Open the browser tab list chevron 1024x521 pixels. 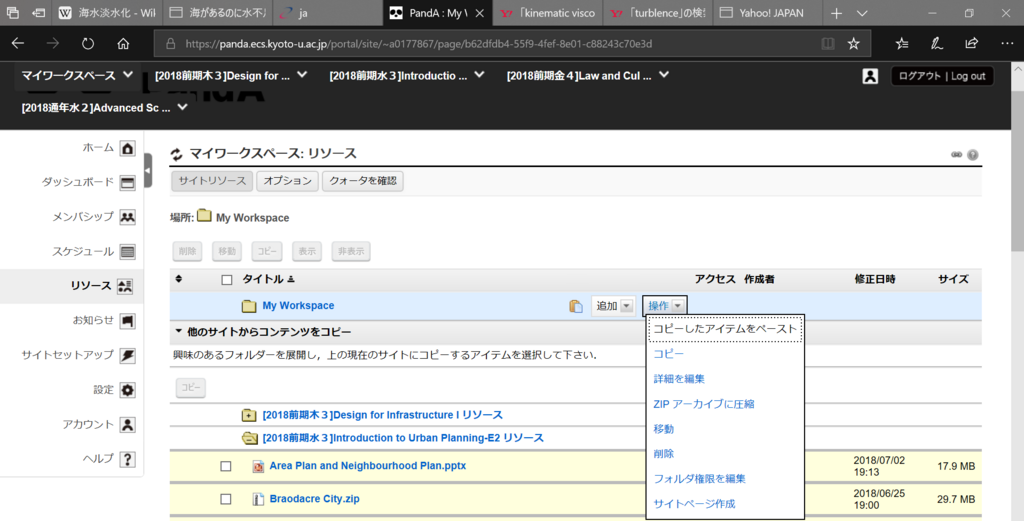tap(862, 13)
